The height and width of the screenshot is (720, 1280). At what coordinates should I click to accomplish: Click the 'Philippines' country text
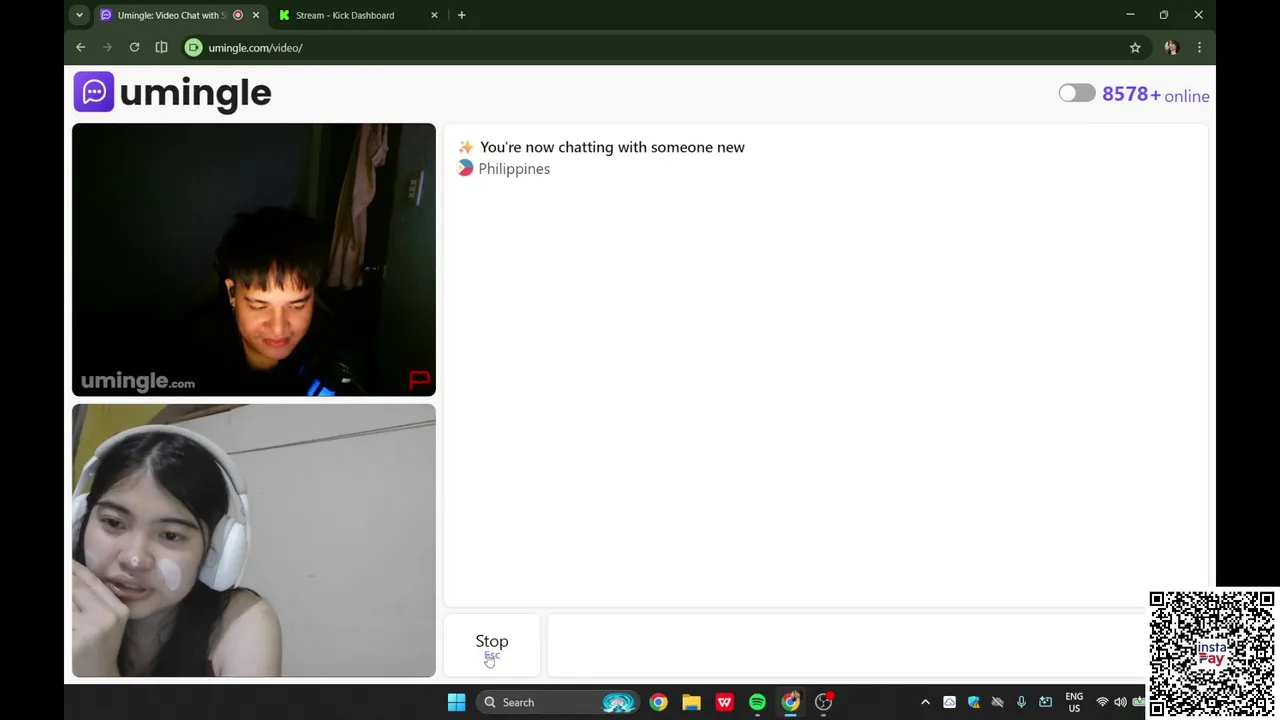pyautogui.click(x=514, y=169)
